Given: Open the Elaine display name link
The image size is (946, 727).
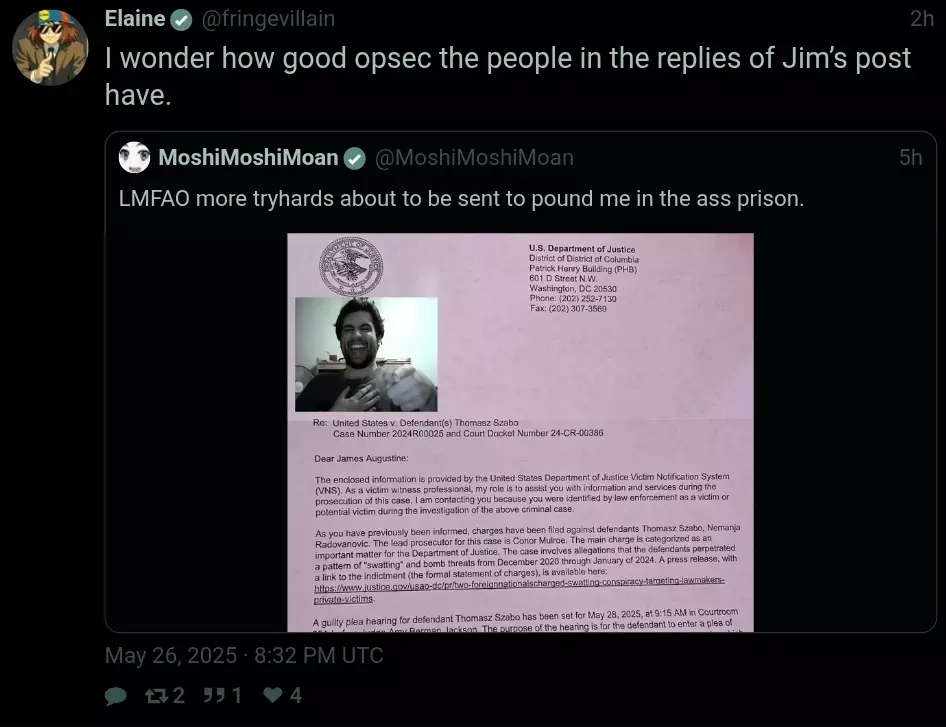Looking at the screenshot, I should pyautogui.click(x=135, y=19).
